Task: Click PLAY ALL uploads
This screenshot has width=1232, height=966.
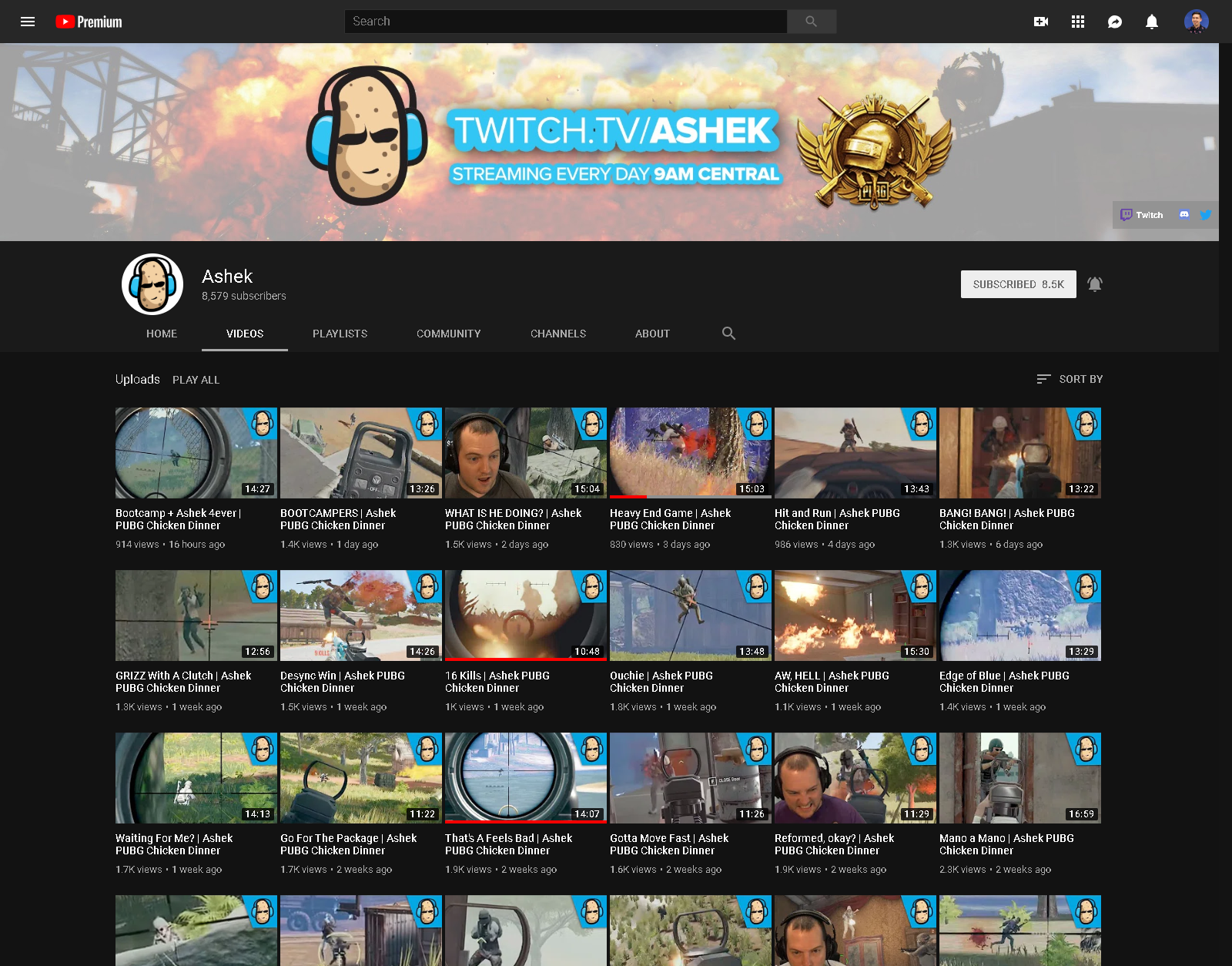Action: tap(196, 380)
